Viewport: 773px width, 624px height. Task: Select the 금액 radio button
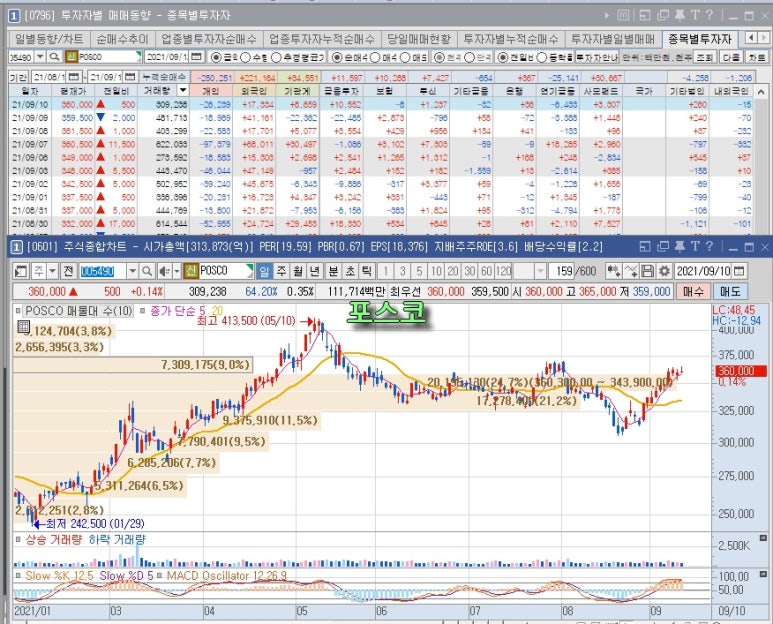216,57
